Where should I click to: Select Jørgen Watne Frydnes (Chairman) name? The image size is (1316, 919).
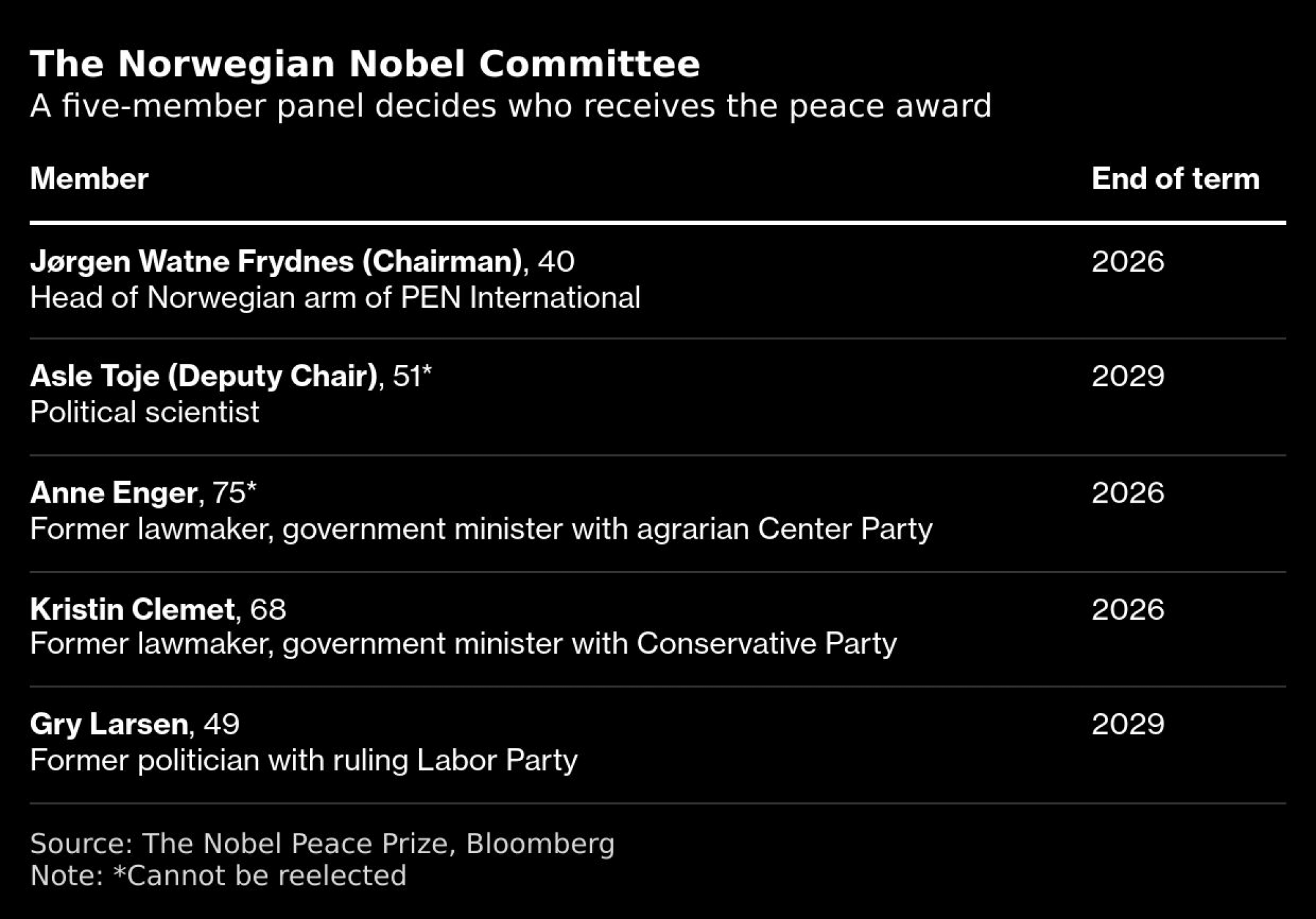pos(276,261)
